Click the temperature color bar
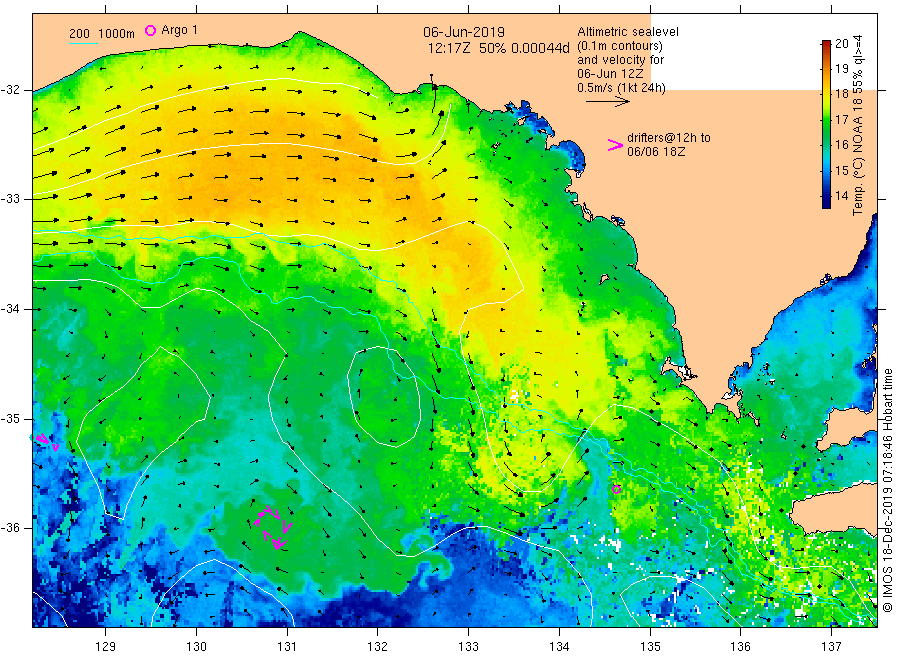 (x=826, y=124)
